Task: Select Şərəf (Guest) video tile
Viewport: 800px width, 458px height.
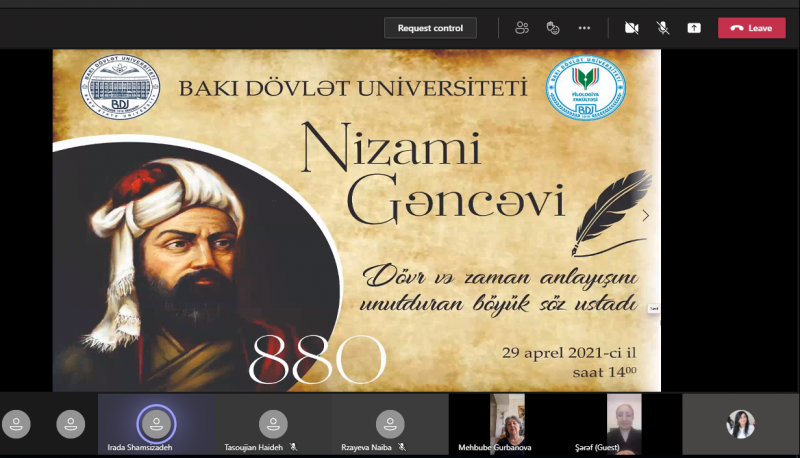Action: [624, 424]
